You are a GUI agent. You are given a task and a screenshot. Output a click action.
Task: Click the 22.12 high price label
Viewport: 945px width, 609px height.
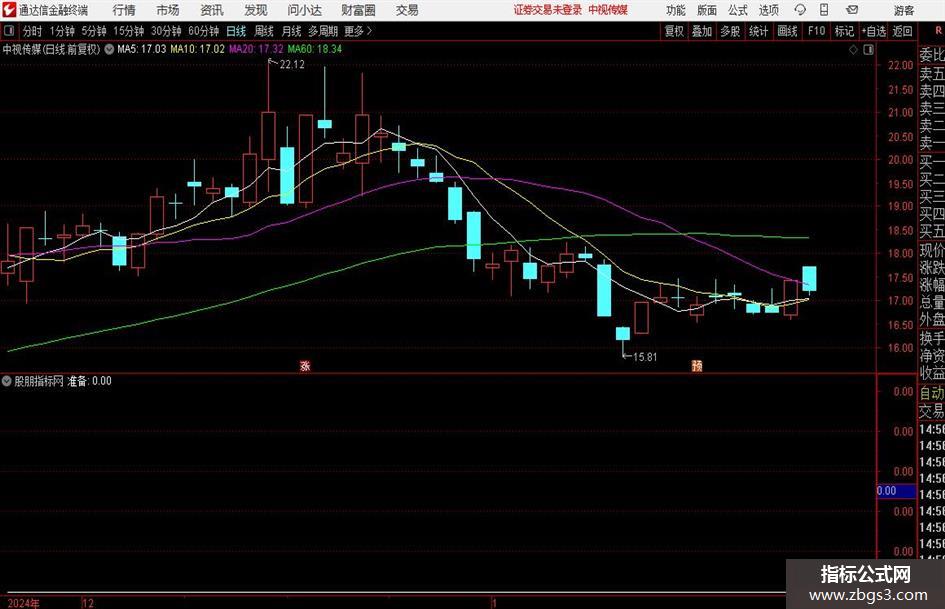point(292,65)
